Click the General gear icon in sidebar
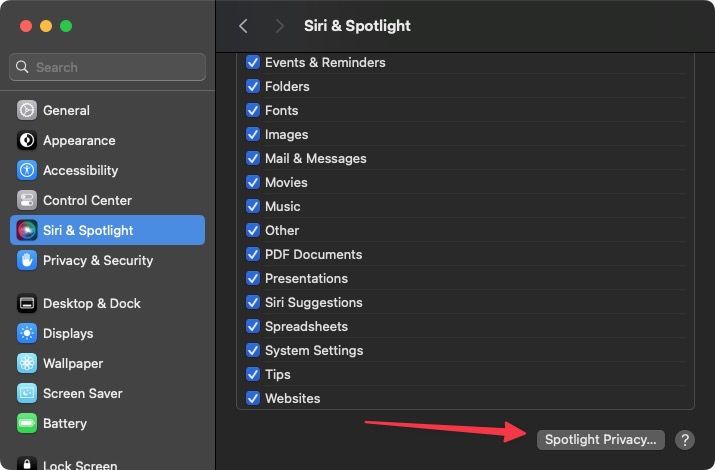This screenshot has height=470, width=715. 26,111
